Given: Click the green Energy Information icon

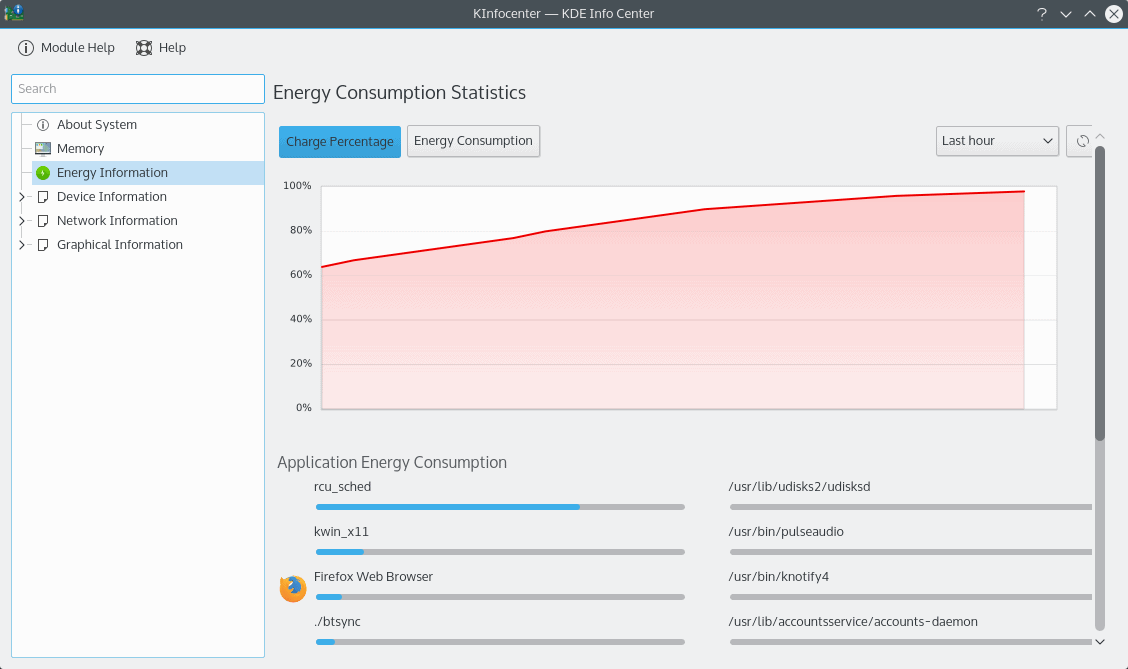Looking at the screenshot, I should [x=43, y=173].
